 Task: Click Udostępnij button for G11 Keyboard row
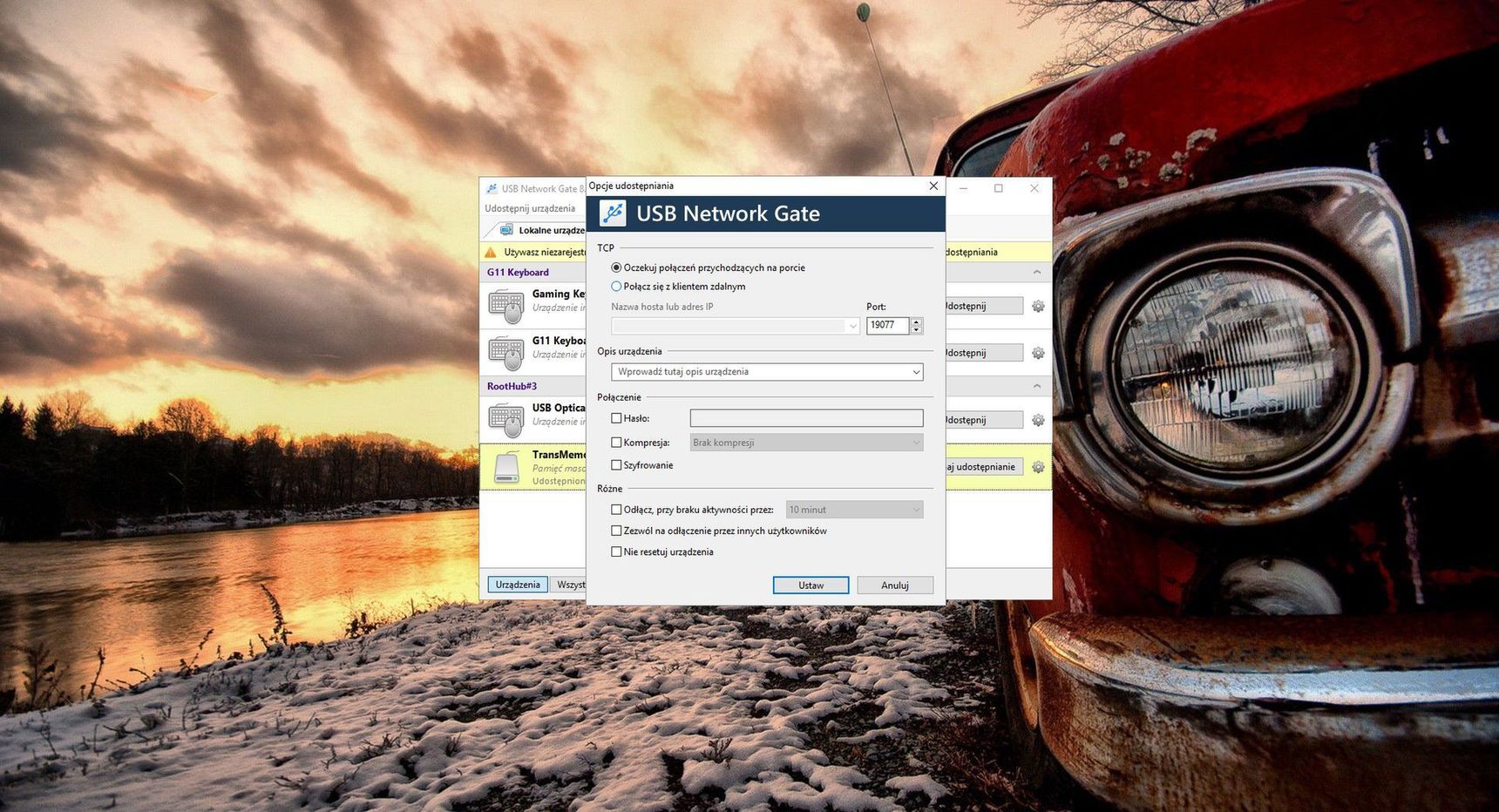(984, 353)
